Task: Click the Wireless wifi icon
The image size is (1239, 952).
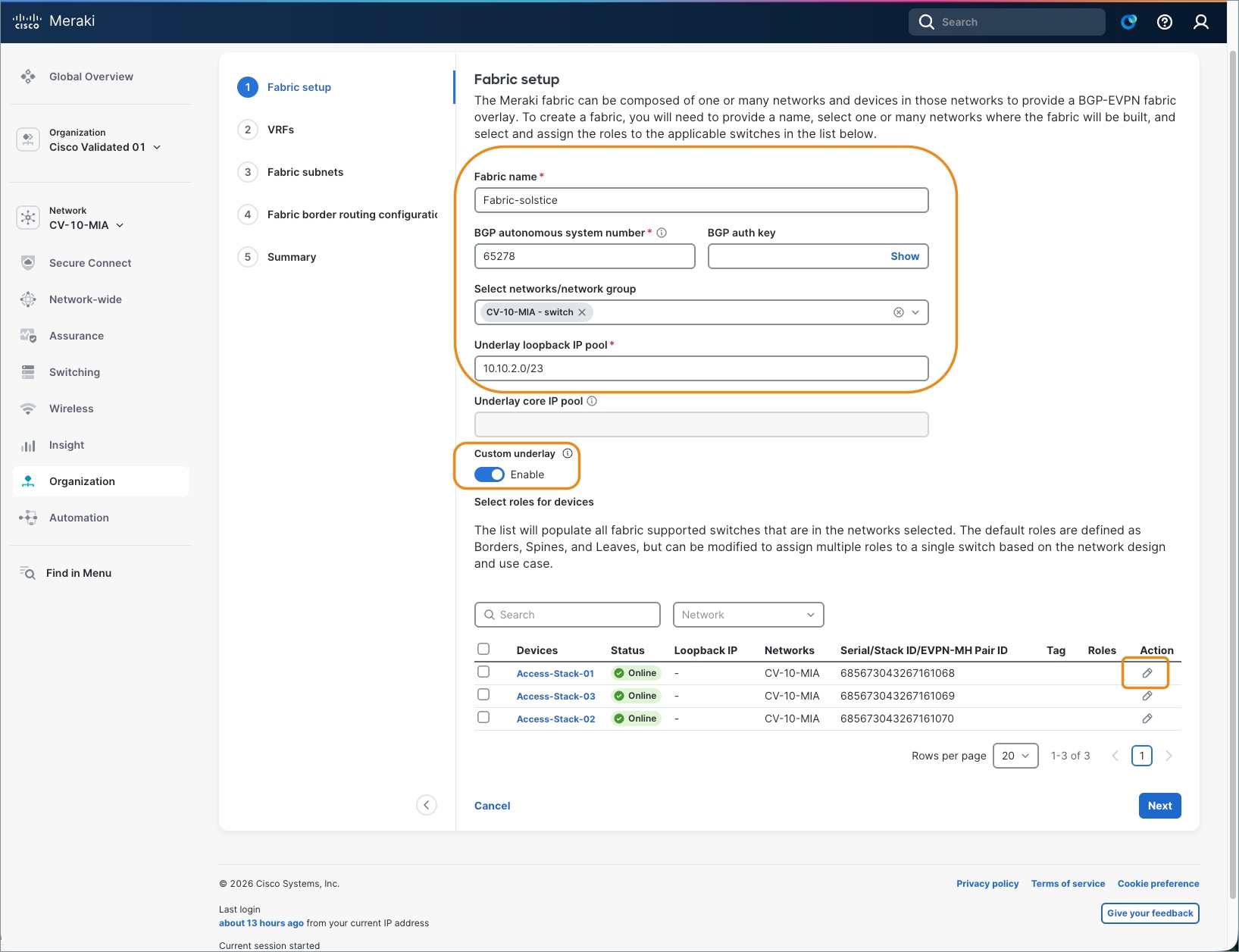Action: 28,409
